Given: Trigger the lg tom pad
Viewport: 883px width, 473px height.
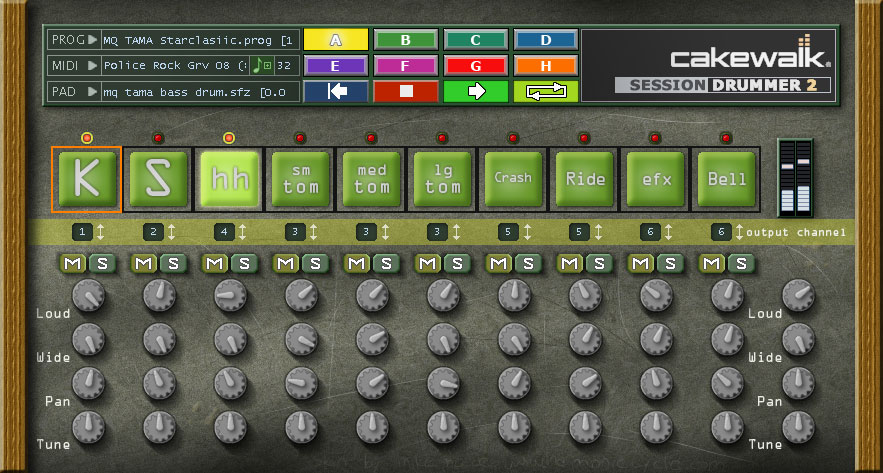Looking at the screenshot, I should click(x=442, y=179).
